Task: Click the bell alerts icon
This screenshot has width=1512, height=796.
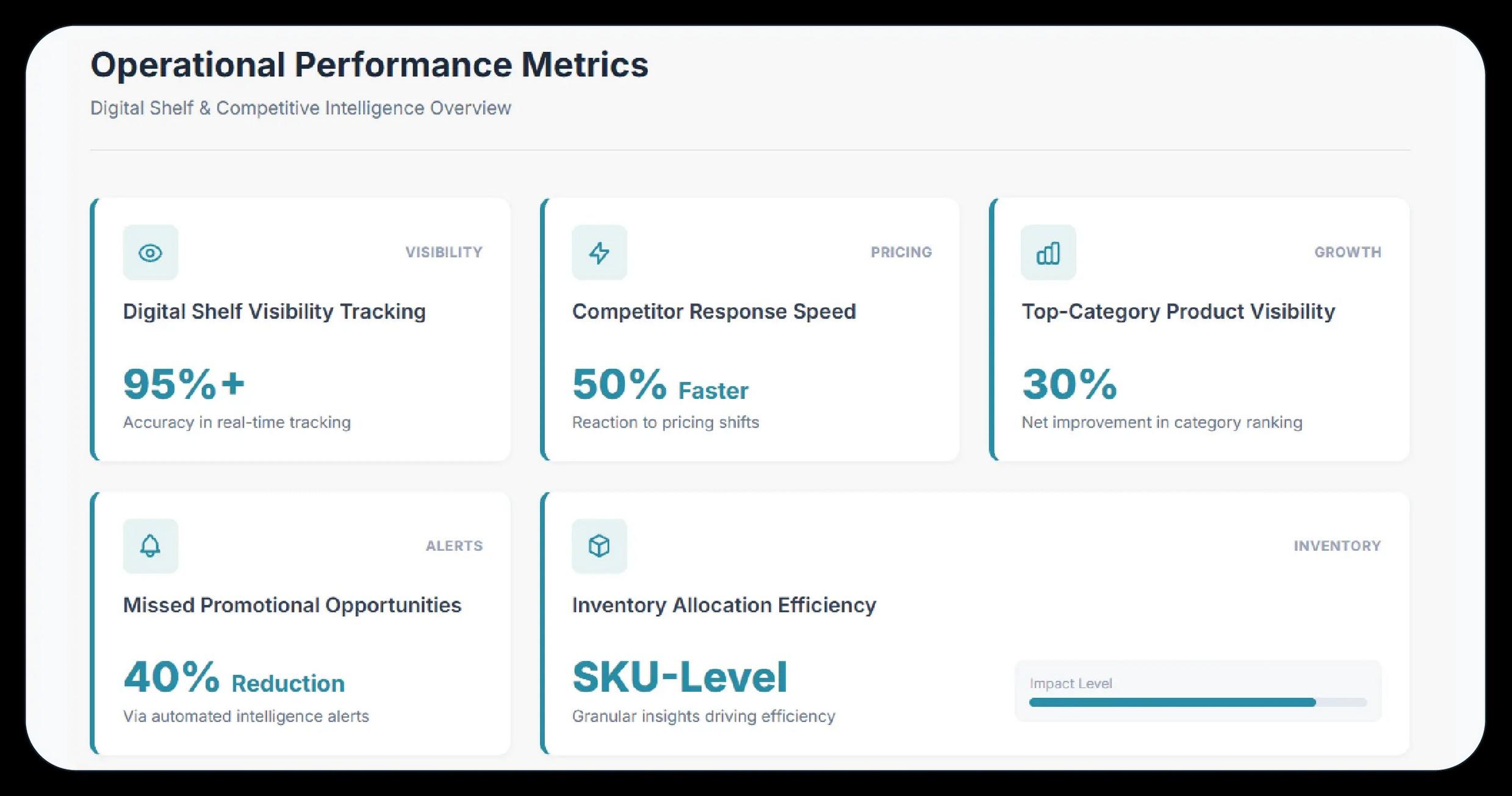Action: (x=150, y=546)
